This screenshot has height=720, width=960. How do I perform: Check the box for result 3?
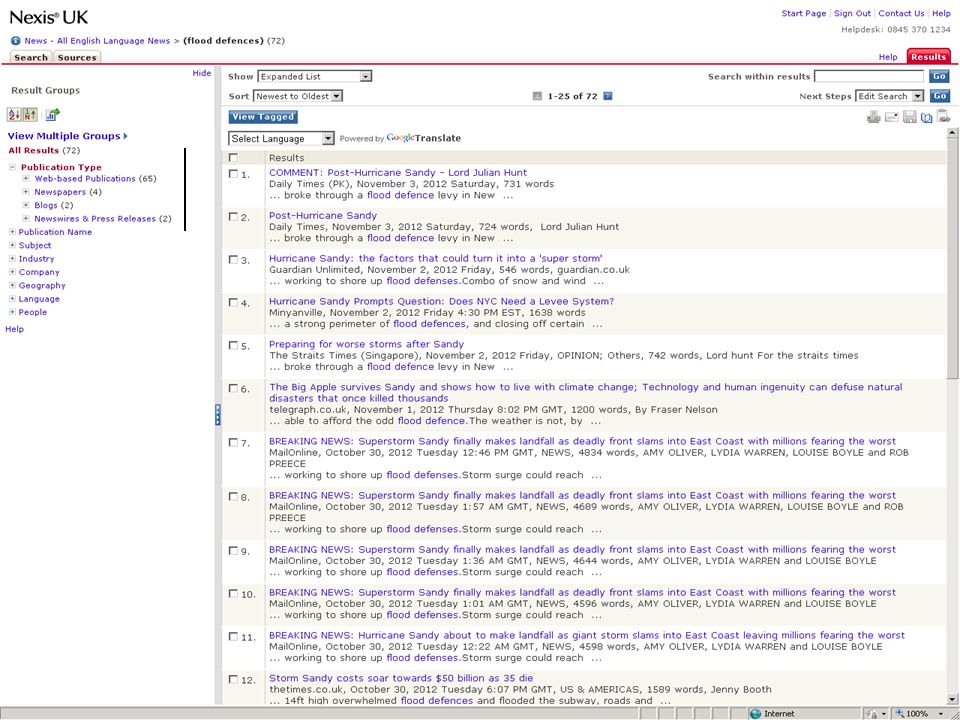pos(233,260)
